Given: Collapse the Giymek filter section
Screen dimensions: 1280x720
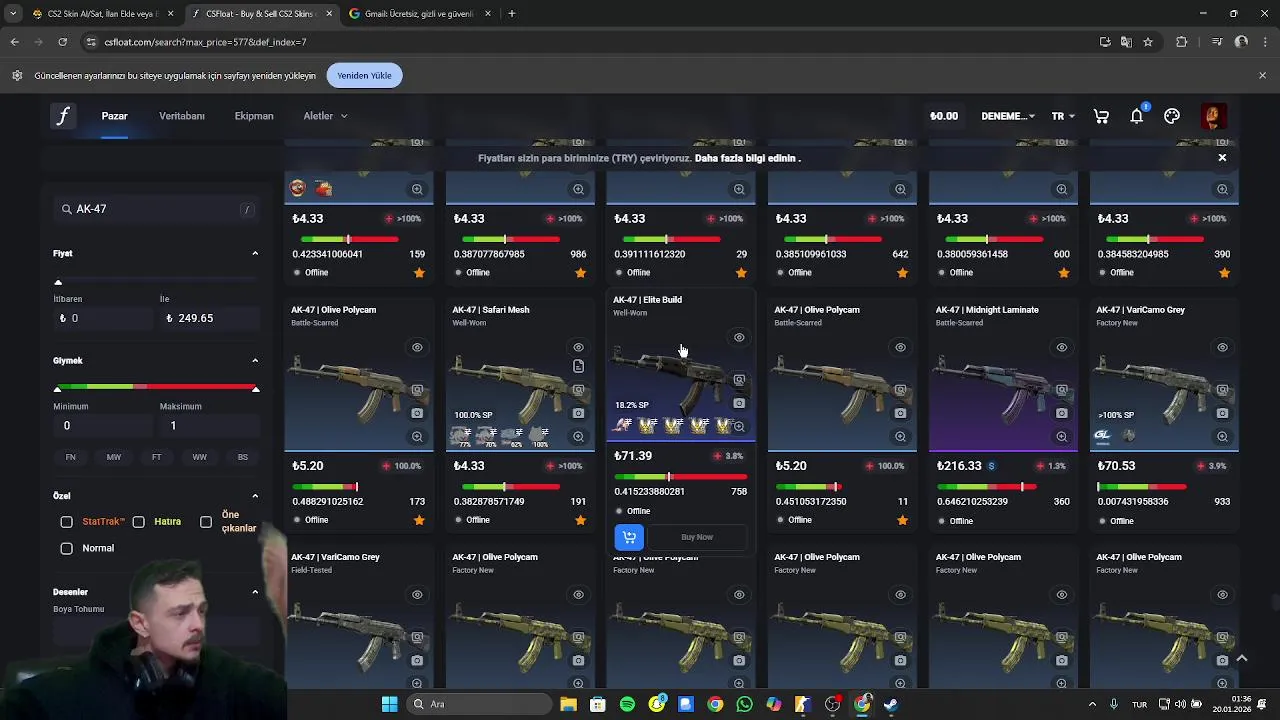Looking at the screenshot, I should click(x=255, y=361).
